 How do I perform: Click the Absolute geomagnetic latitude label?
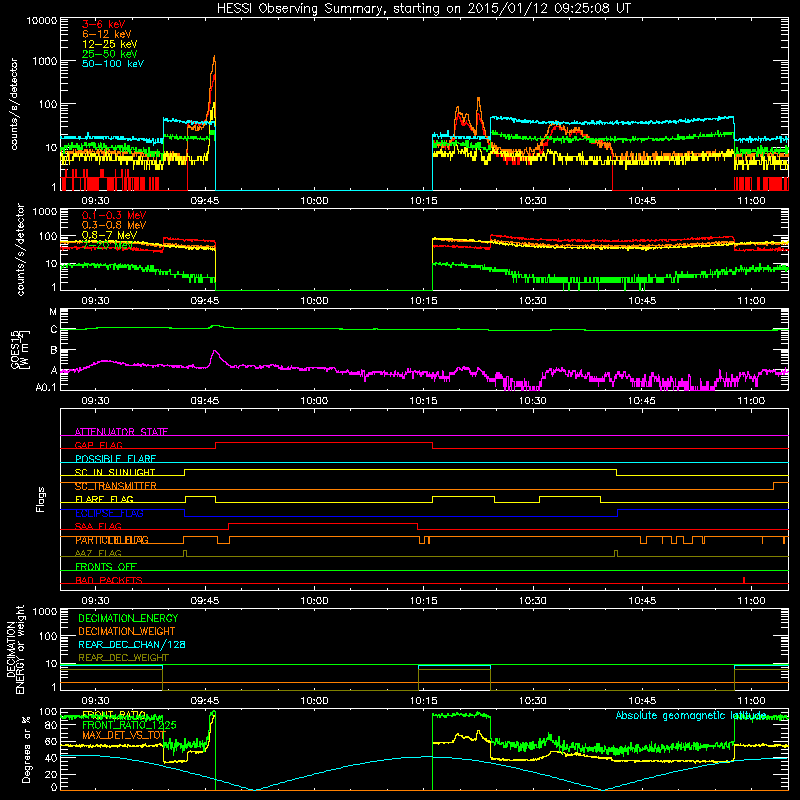pyautogui.click(x=691, y=716)
